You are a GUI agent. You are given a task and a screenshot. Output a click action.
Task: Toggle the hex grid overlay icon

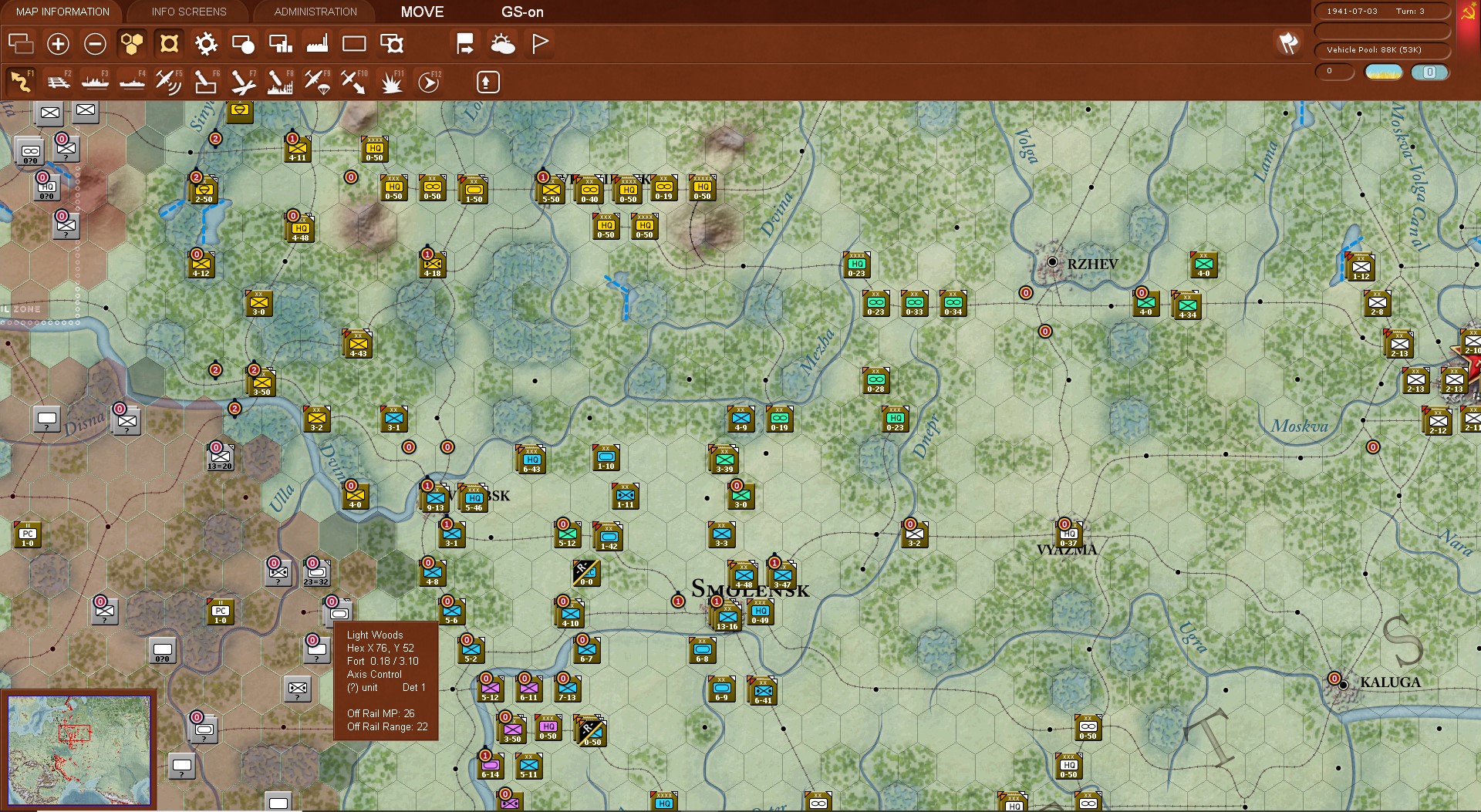coord(132,44)
